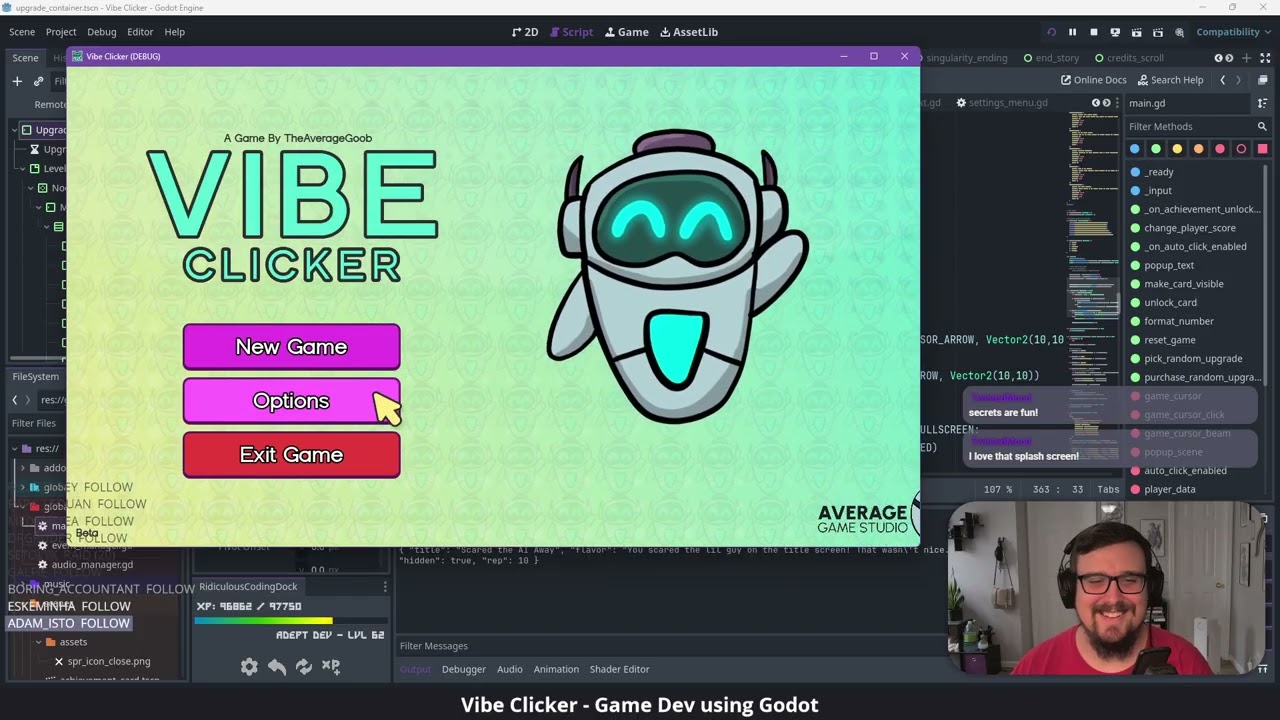Screen dimensions: 1280x720
Task: Open the Debug menu
Action: pos(102,32)
